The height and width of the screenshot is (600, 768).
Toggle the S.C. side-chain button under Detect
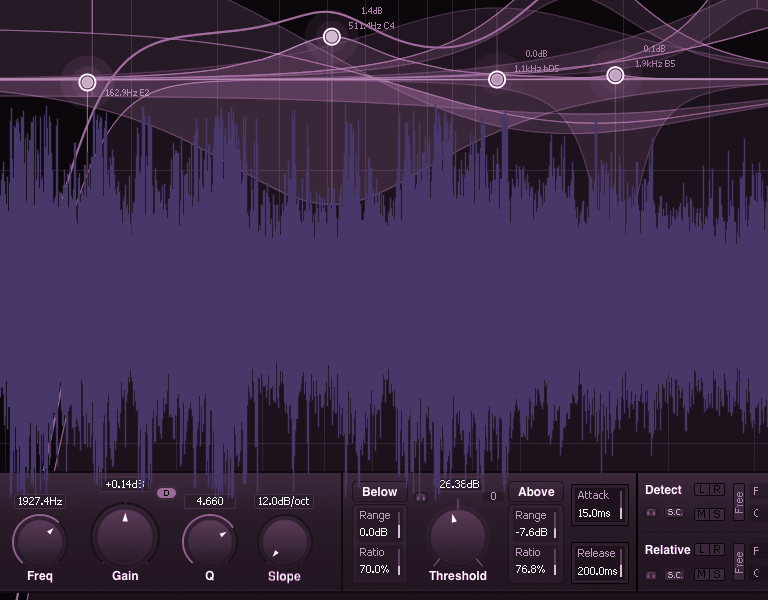click(674, 512)
